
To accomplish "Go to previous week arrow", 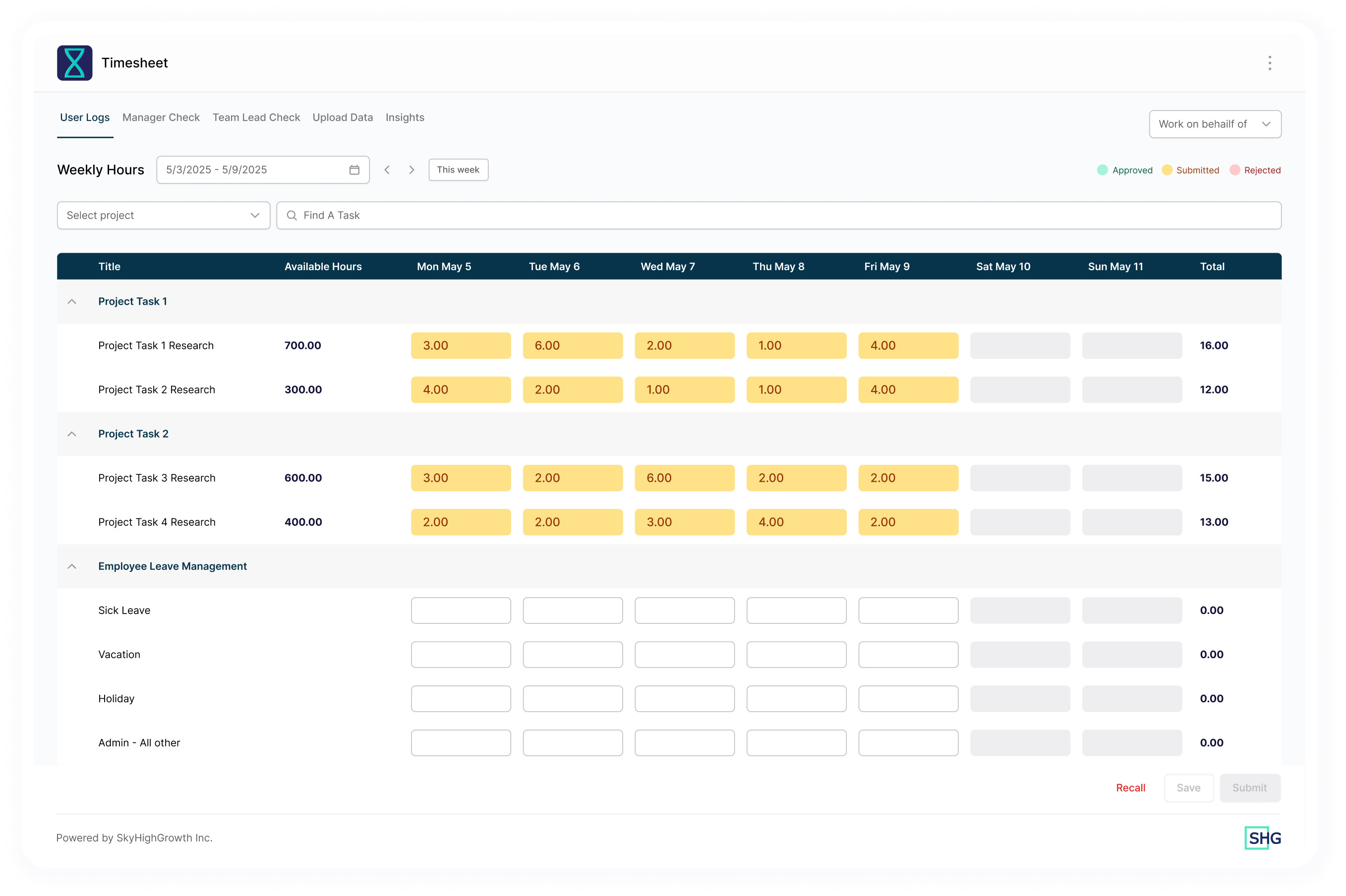I will [387, 169].
